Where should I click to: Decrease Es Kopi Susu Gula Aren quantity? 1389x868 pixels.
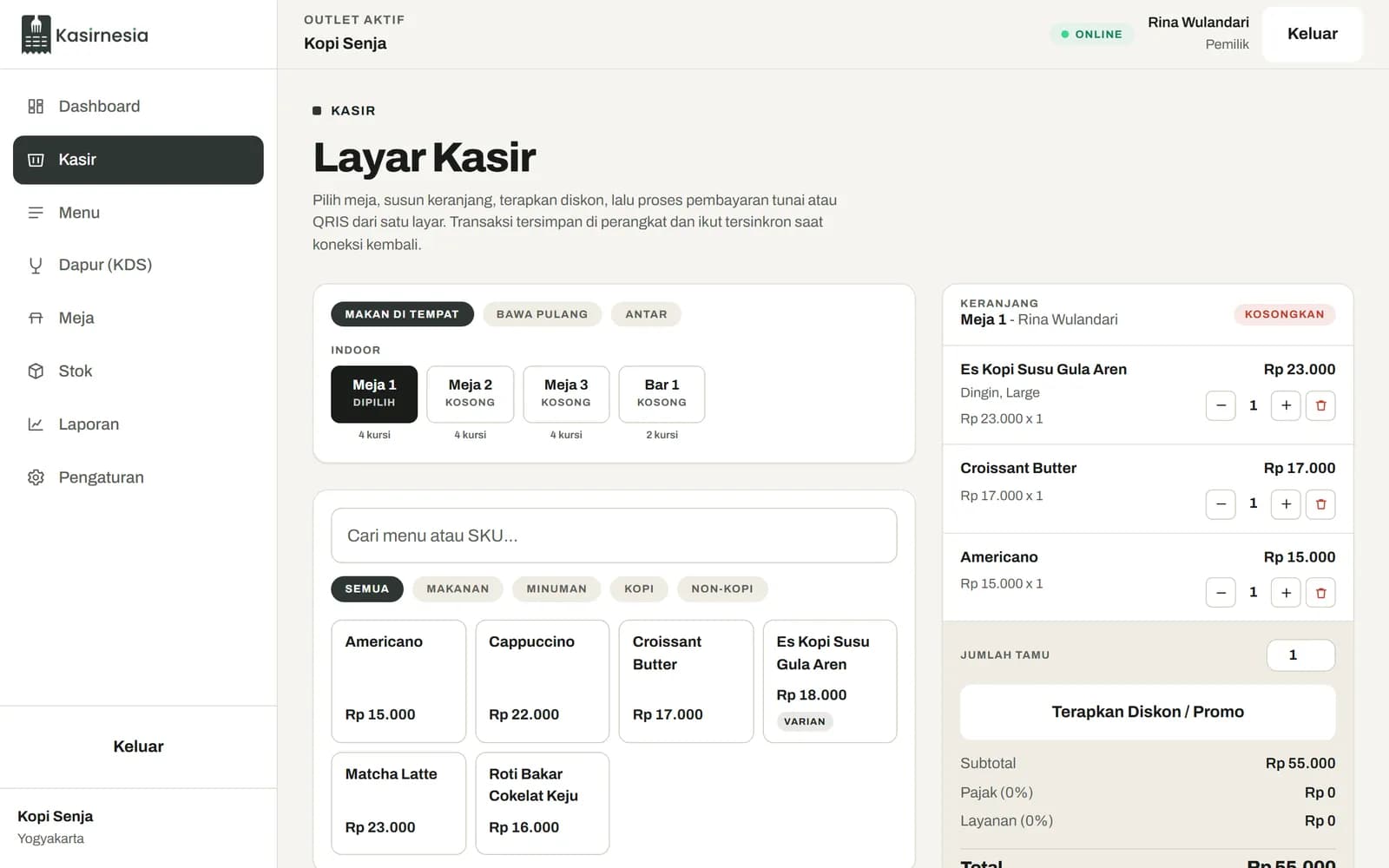(x=1221, y=405)
